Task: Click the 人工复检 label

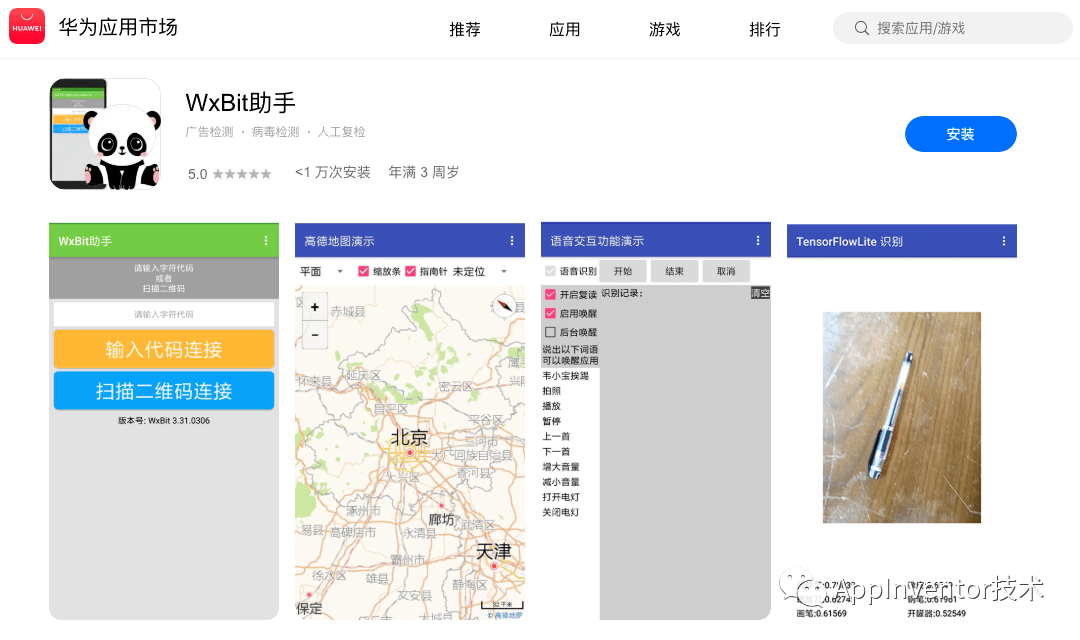Action: tap(342, 132)
